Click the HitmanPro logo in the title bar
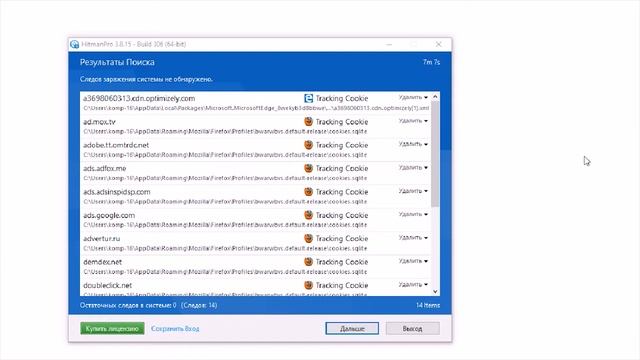Viewport: 640px width, 360px height. (x=74, y=44)
